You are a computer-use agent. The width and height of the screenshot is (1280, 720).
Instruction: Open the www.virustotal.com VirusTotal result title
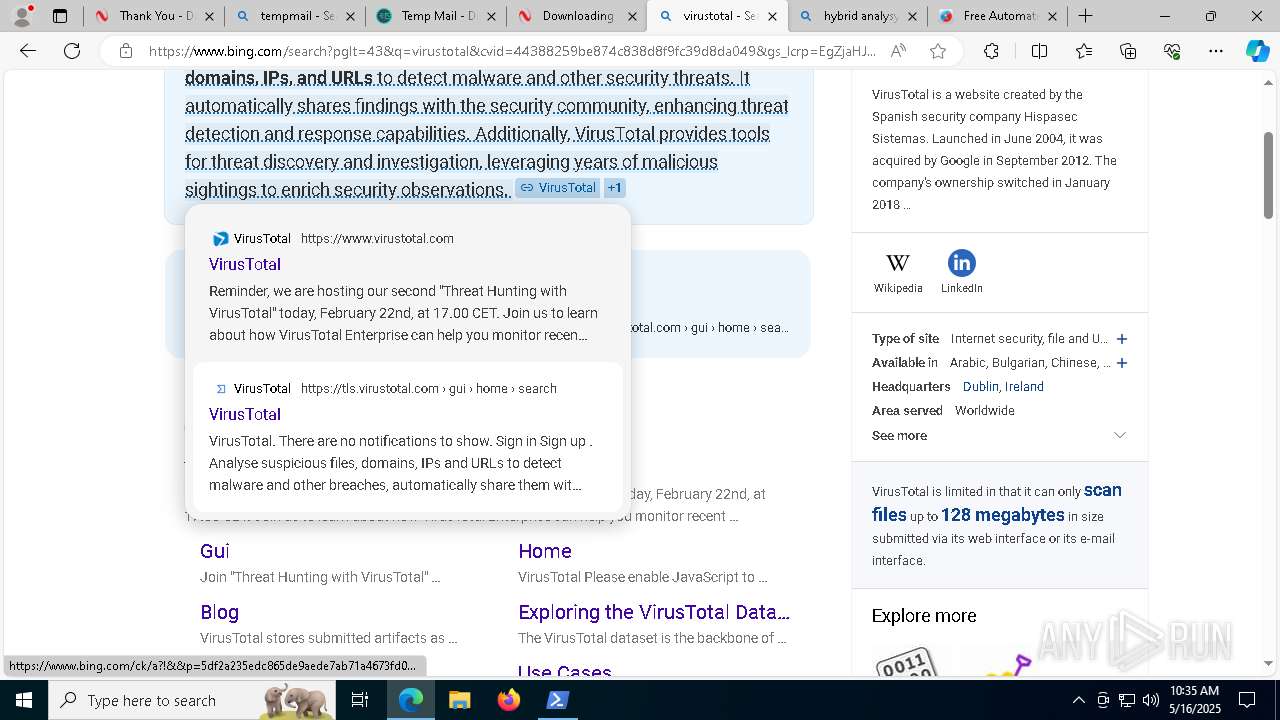coord(245,264)
